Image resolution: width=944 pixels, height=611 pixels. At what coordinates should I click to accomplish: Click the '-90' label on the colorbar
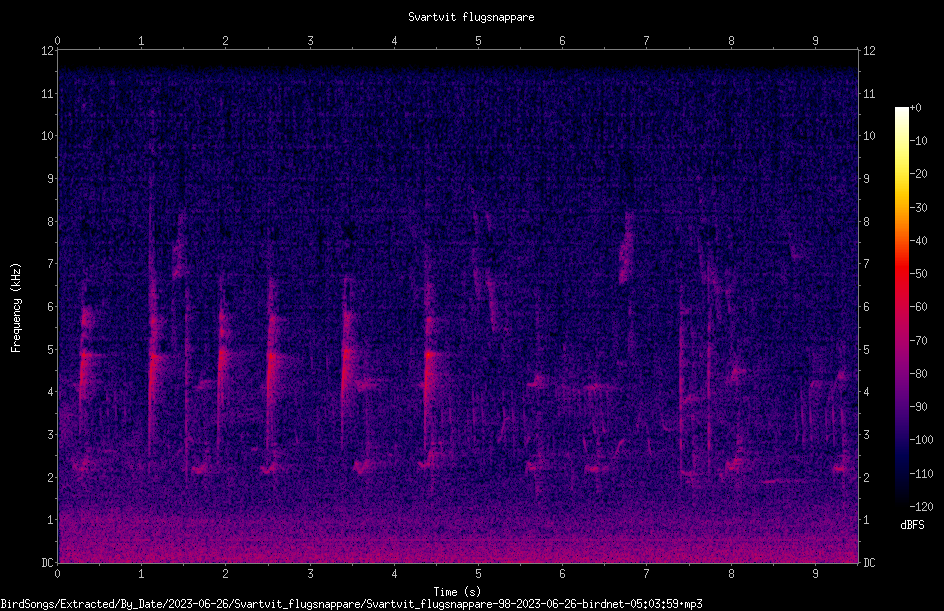point(918,407)
